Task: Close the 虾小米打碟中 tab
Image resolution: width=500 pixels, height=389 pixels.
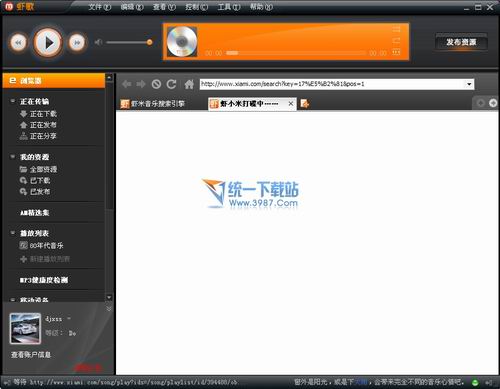Action: click(x=291, y=104)
